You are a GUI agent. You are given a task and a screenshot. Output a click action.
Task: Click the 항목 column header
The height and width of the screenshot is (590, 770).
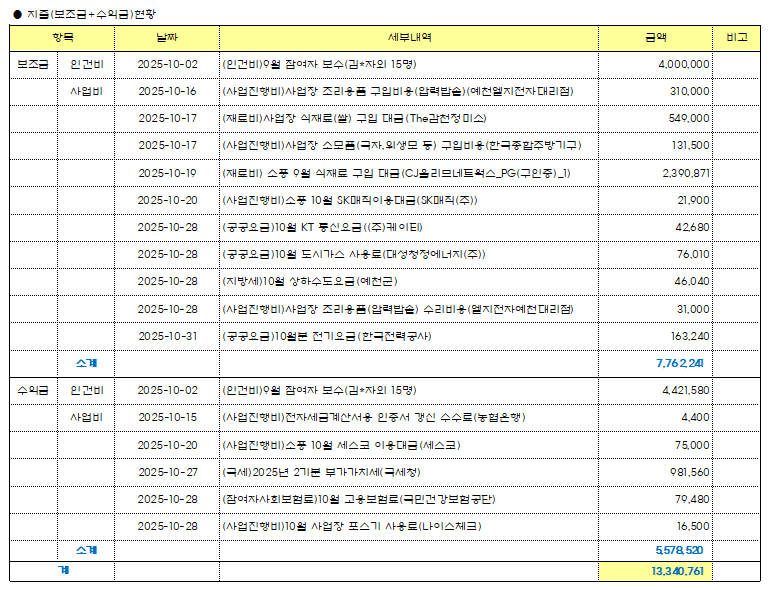click(62, 37)
